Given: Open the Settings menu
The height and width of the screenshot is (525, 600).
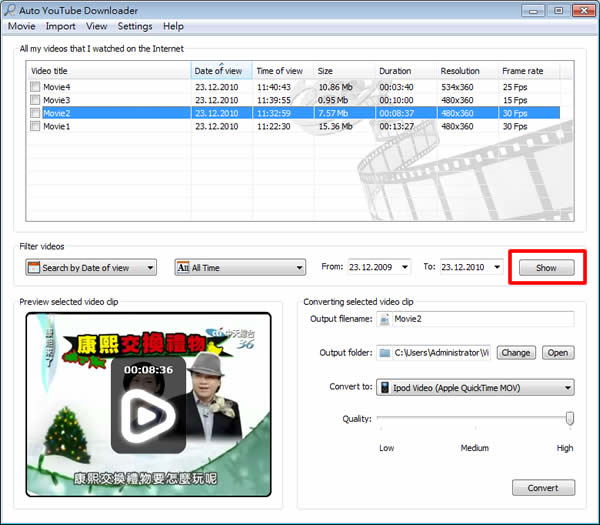Looking at the screenshot, I should coord(135,26).
